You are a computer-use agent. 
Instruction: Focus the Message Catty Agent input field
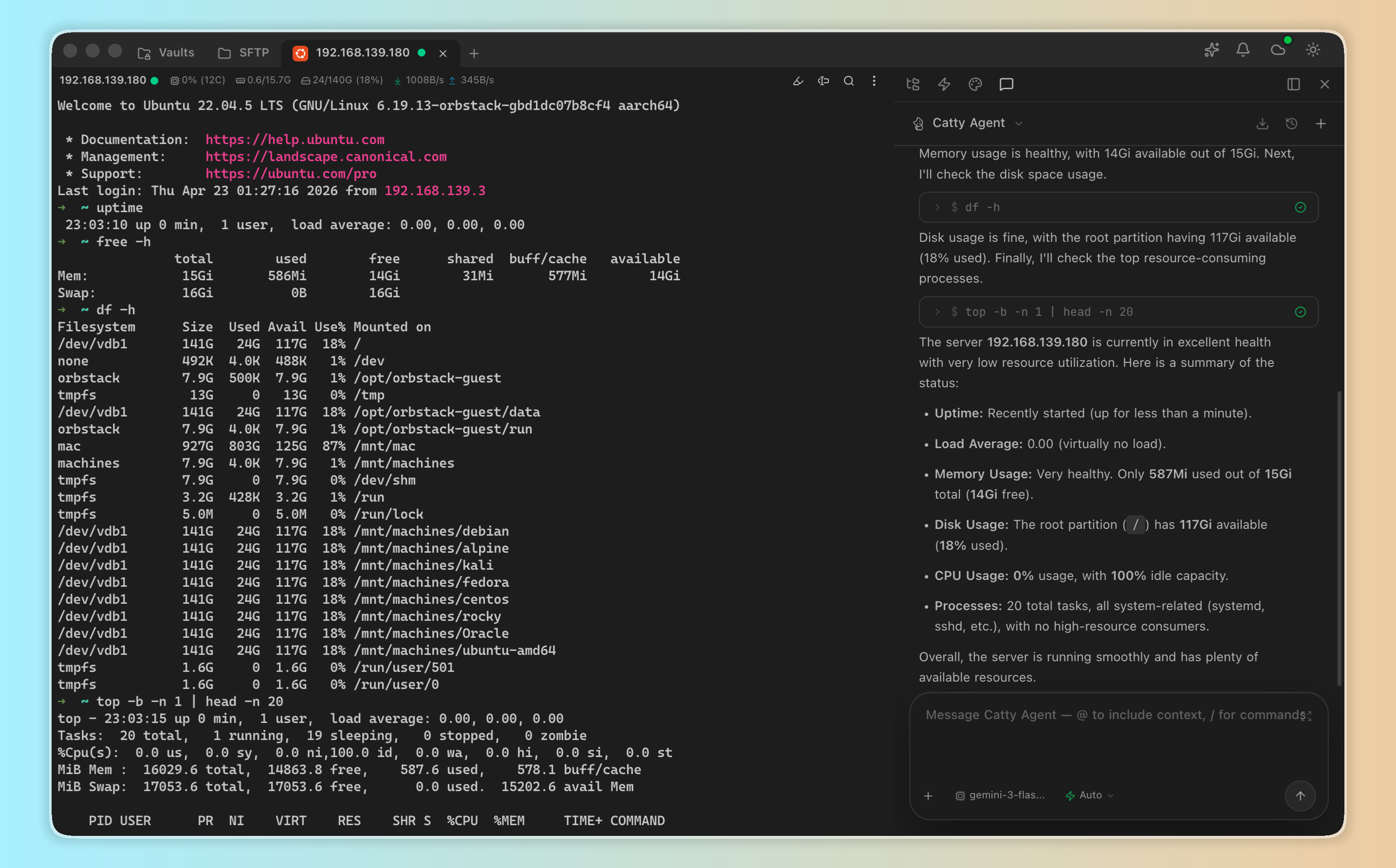[x=1118, y=738]
